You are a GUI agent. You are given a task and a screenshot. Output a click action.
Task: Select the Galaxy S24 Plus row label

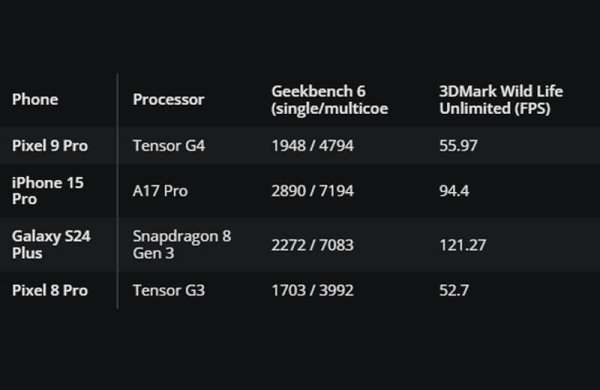pyautogui.click(x=51, y=245)
